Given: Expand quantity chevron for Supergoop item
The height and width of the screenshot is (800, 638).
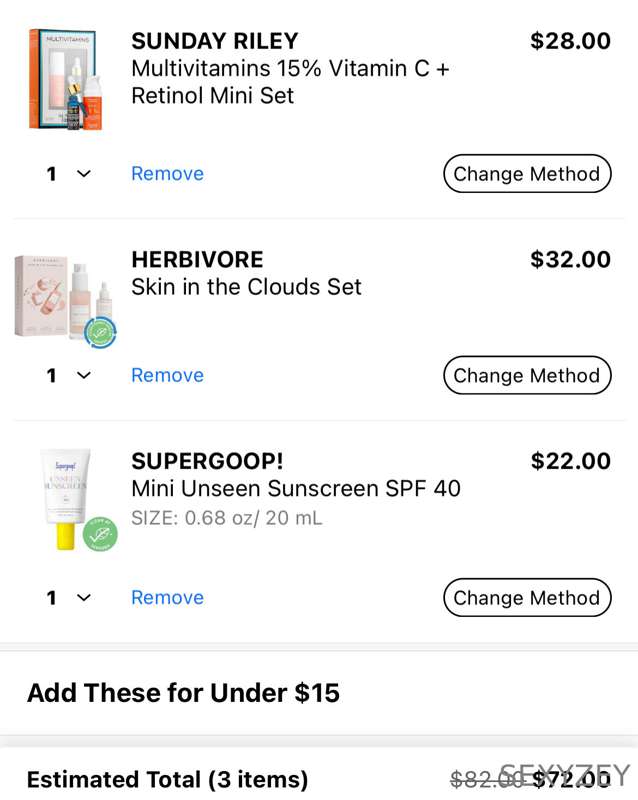Looking at the screenshot, I should [84, 597].
